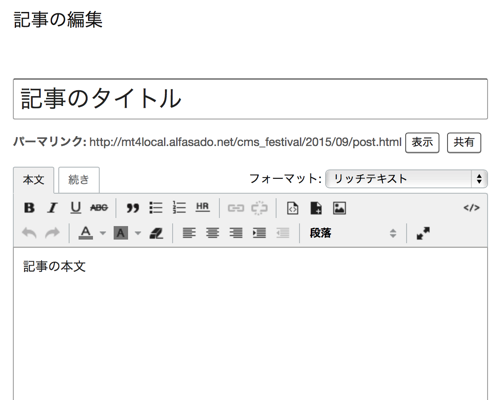Open フォーマット リッチテキスト dropdown
Image resolution: width=500 pixels, height=400 pixels.
pyautogui.click(x=406, y=179)
